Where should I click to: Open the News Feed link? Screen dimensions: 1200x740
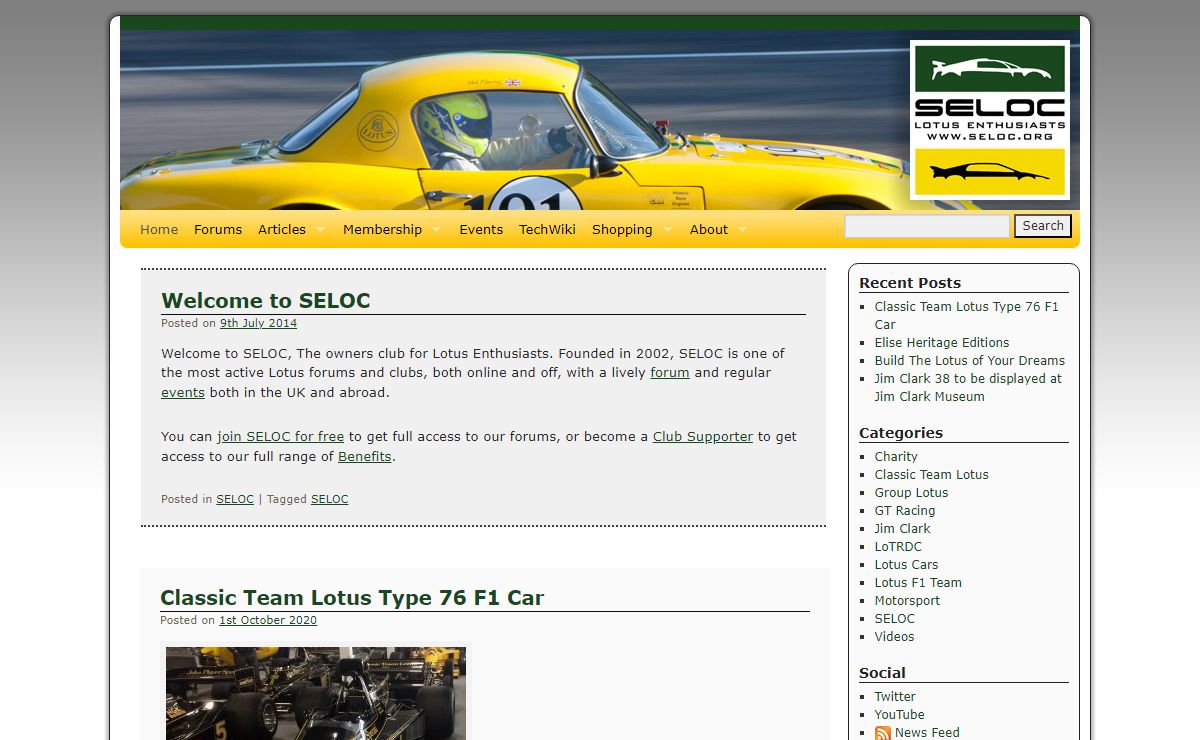(x=927, y=732)
